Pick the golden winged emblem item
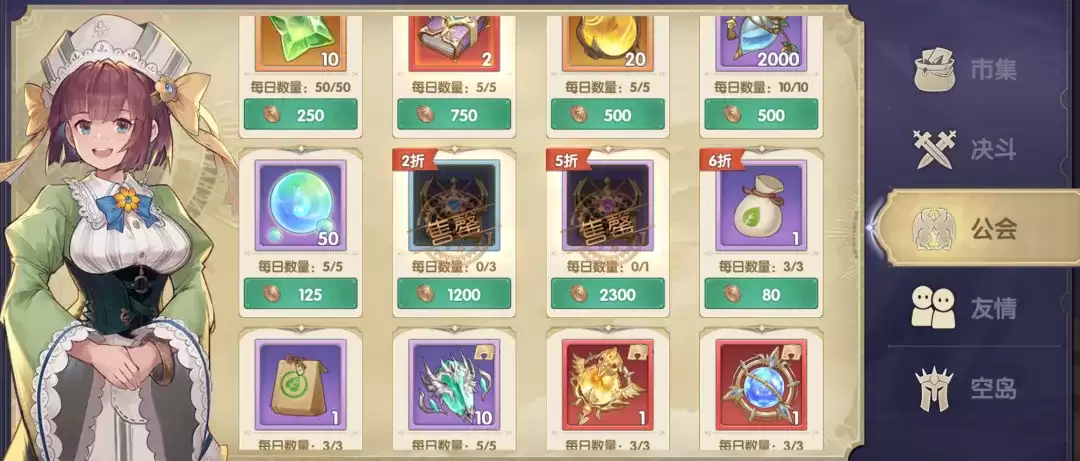The height and width of the screenshot is (461, 1080). tap(608, 385)
